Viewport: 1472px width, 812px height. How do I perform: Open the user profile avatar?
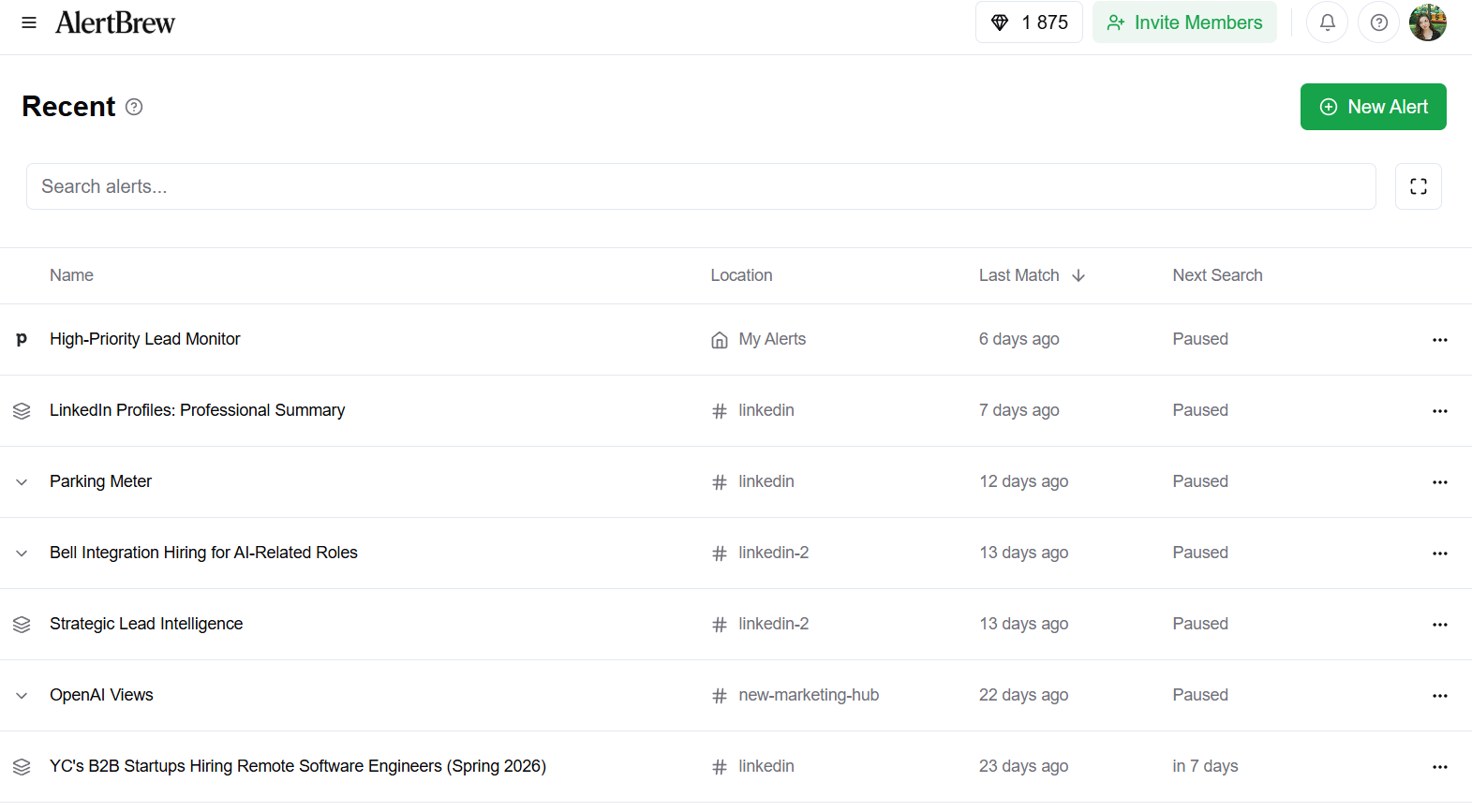point(1428,22)
